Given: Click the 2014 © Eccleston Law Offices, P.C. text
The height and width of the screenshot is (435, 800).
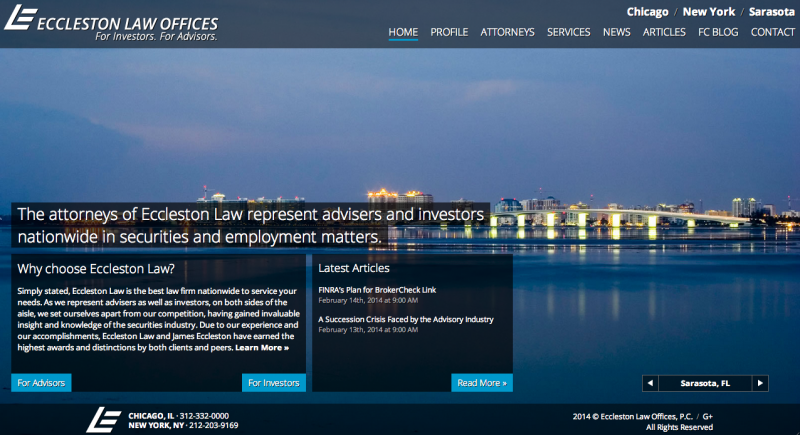Looking at the screenshot, I should (633, 416).
